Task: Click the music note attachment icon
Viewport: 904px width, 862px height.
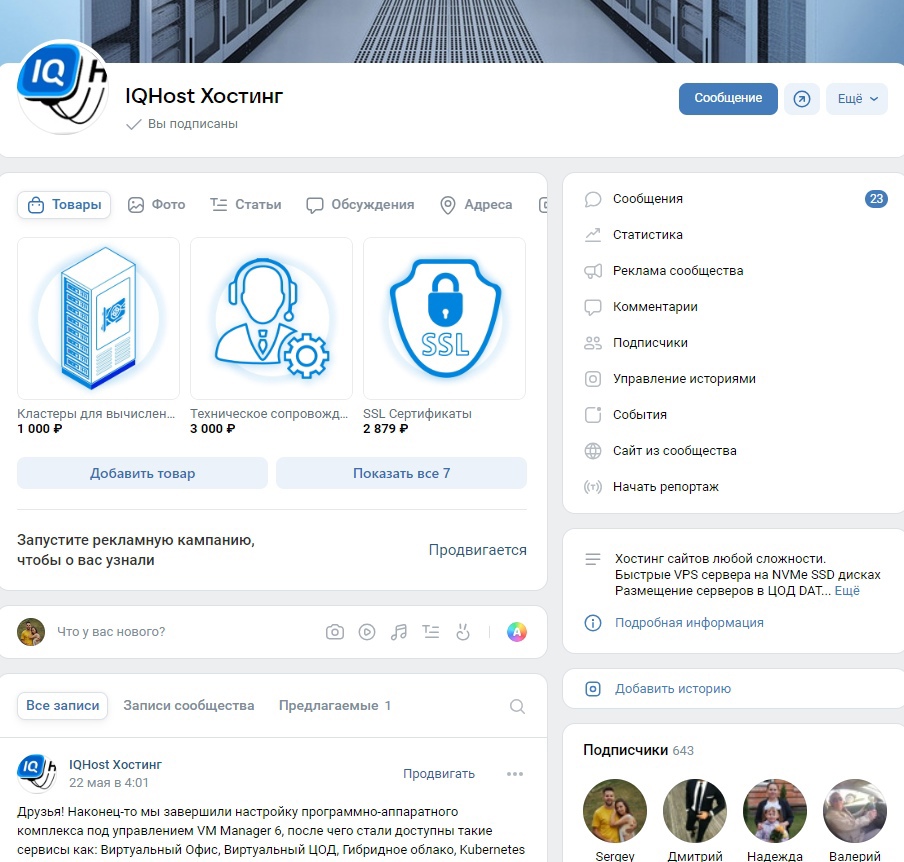Action: coord(398,632)
